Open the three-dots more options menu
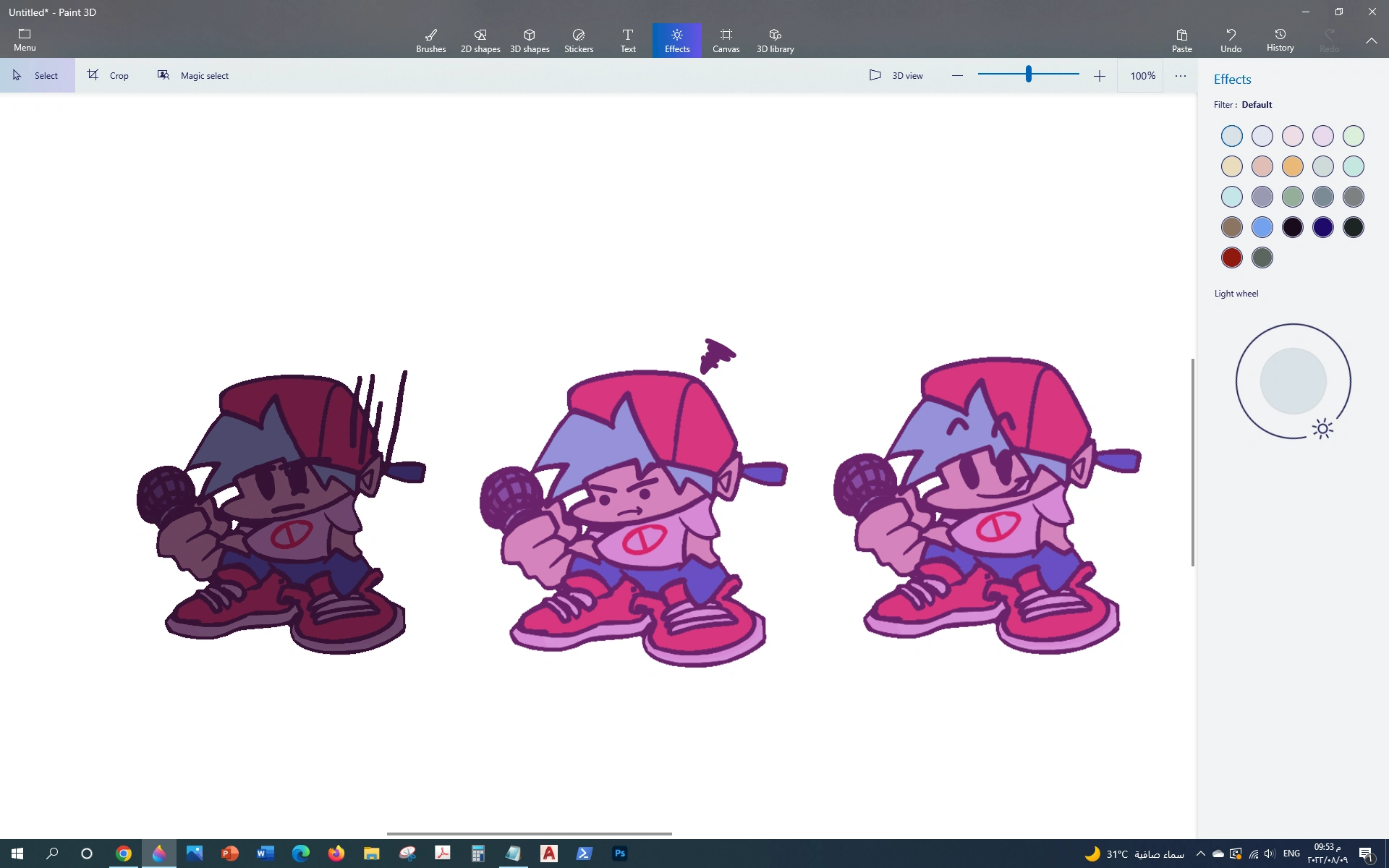The width and height of the screenshot is (1389, 868). [x=1181, y=75]
